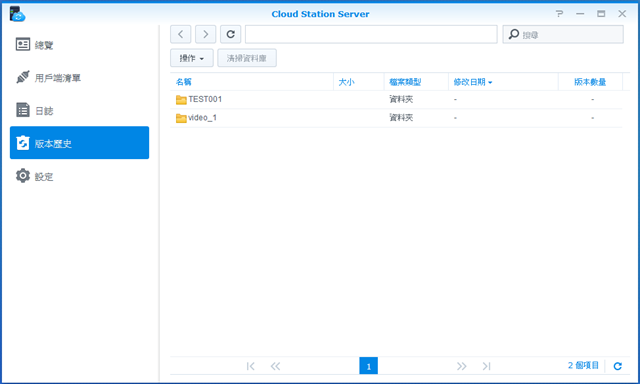Open help with the question mark icon

[559, 14]
